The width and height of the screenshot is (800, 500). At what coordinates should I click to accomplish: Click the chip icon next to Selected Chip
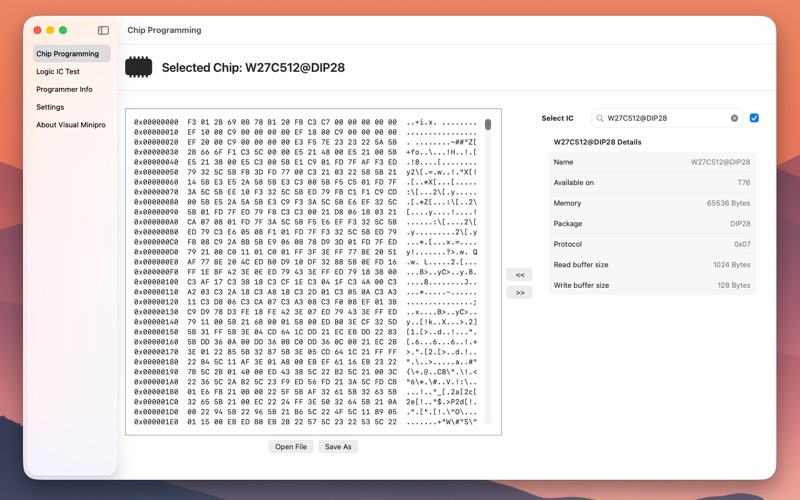(x=139, y=67)
